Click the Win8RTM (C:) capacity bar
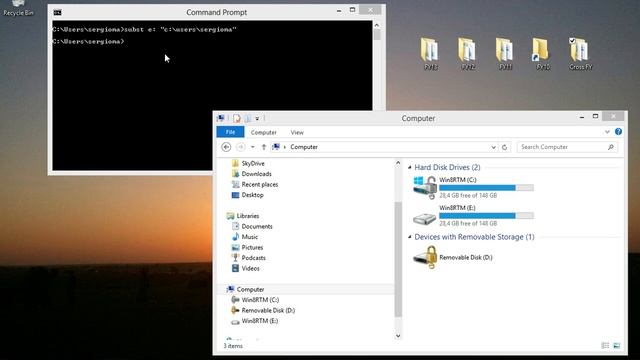The image size is (640, 360). [486, 188]
